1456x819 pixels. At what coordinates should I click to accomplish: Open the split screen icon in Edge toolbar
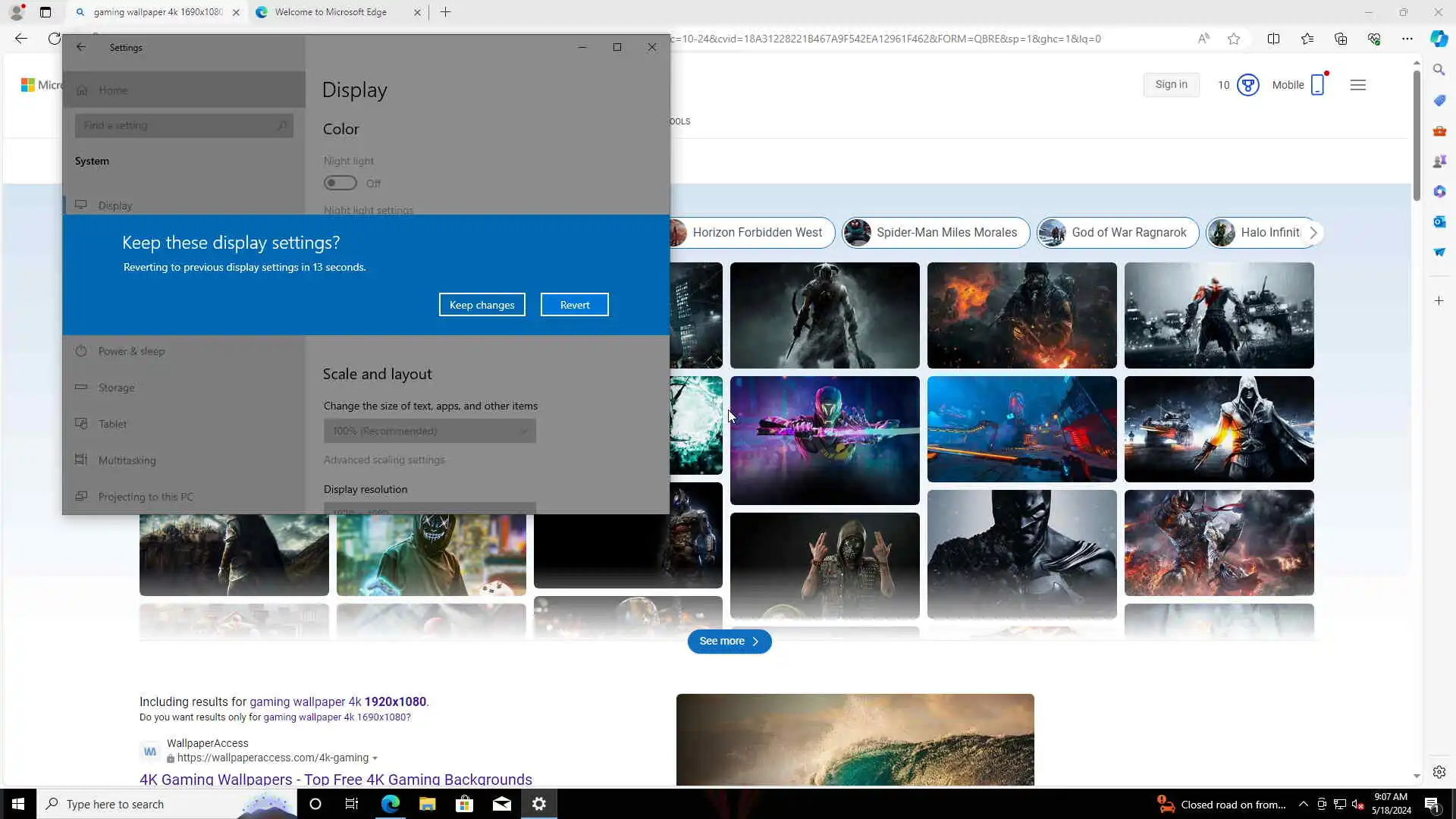click(x=1273, y=39)
